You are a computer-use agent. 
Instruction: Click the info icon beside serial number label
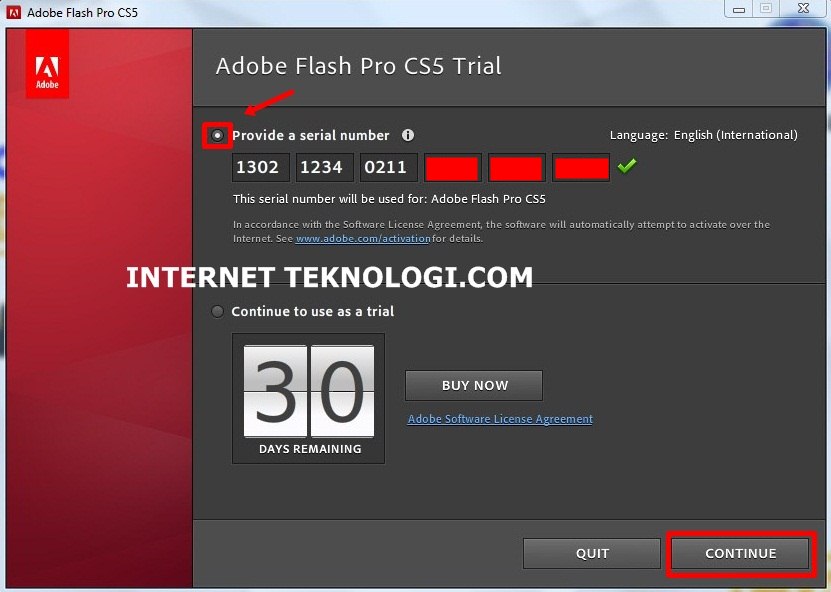(x=408, y=135)
